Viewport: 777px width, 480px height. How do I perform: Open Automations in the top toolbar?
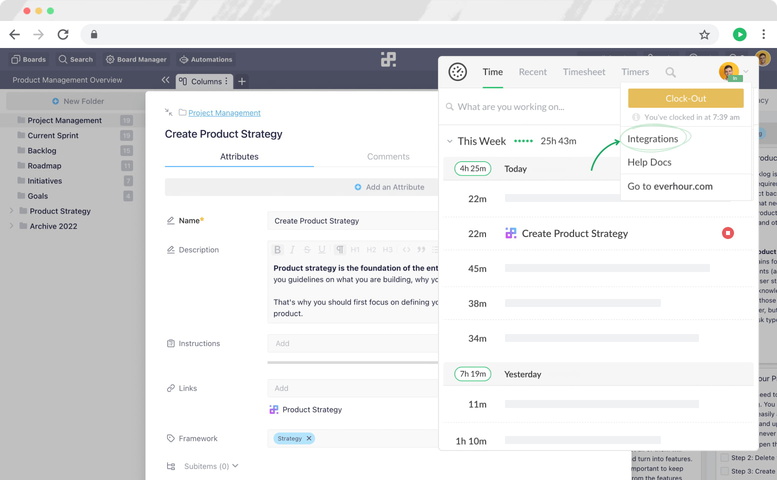(206, 59)
